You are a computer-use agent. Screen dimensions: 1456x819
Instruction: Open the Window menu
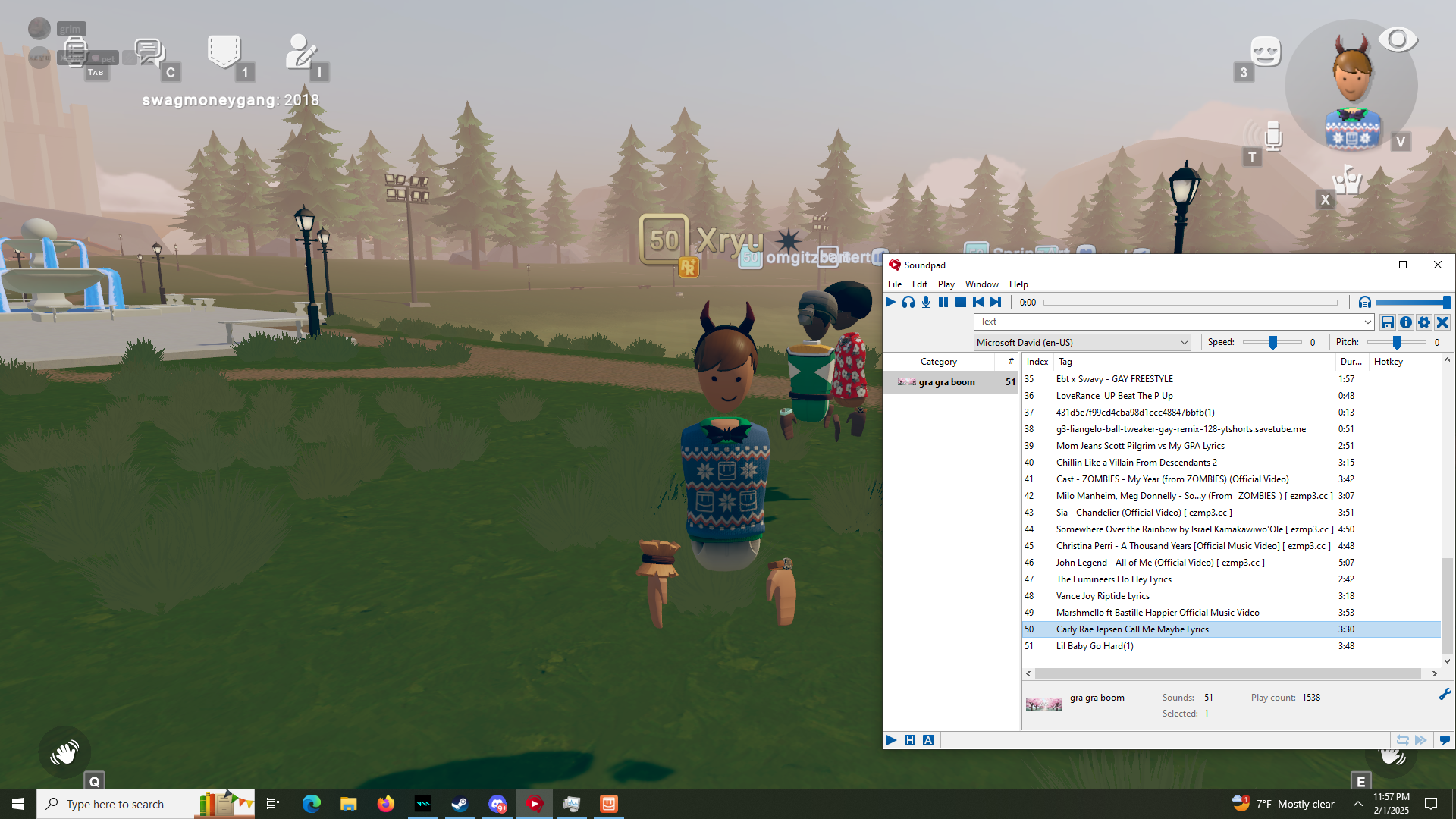click(x=981, y=284)
